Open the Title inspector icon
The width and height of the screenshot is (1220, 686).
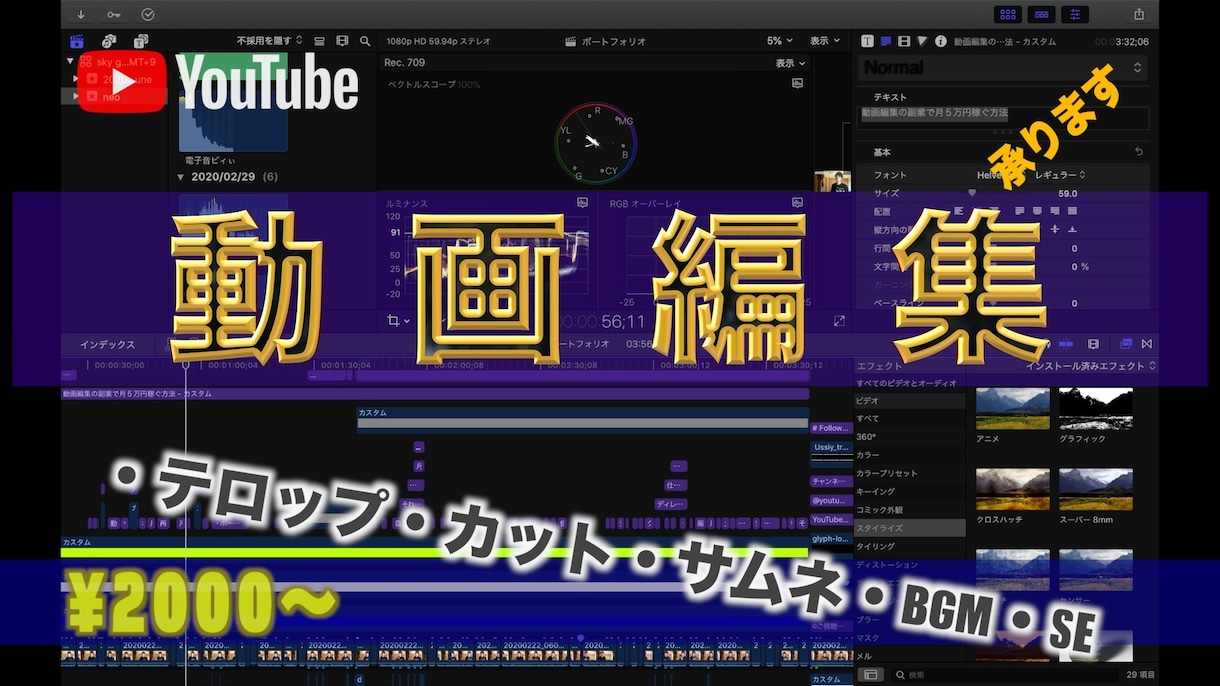tap(885, 41)
